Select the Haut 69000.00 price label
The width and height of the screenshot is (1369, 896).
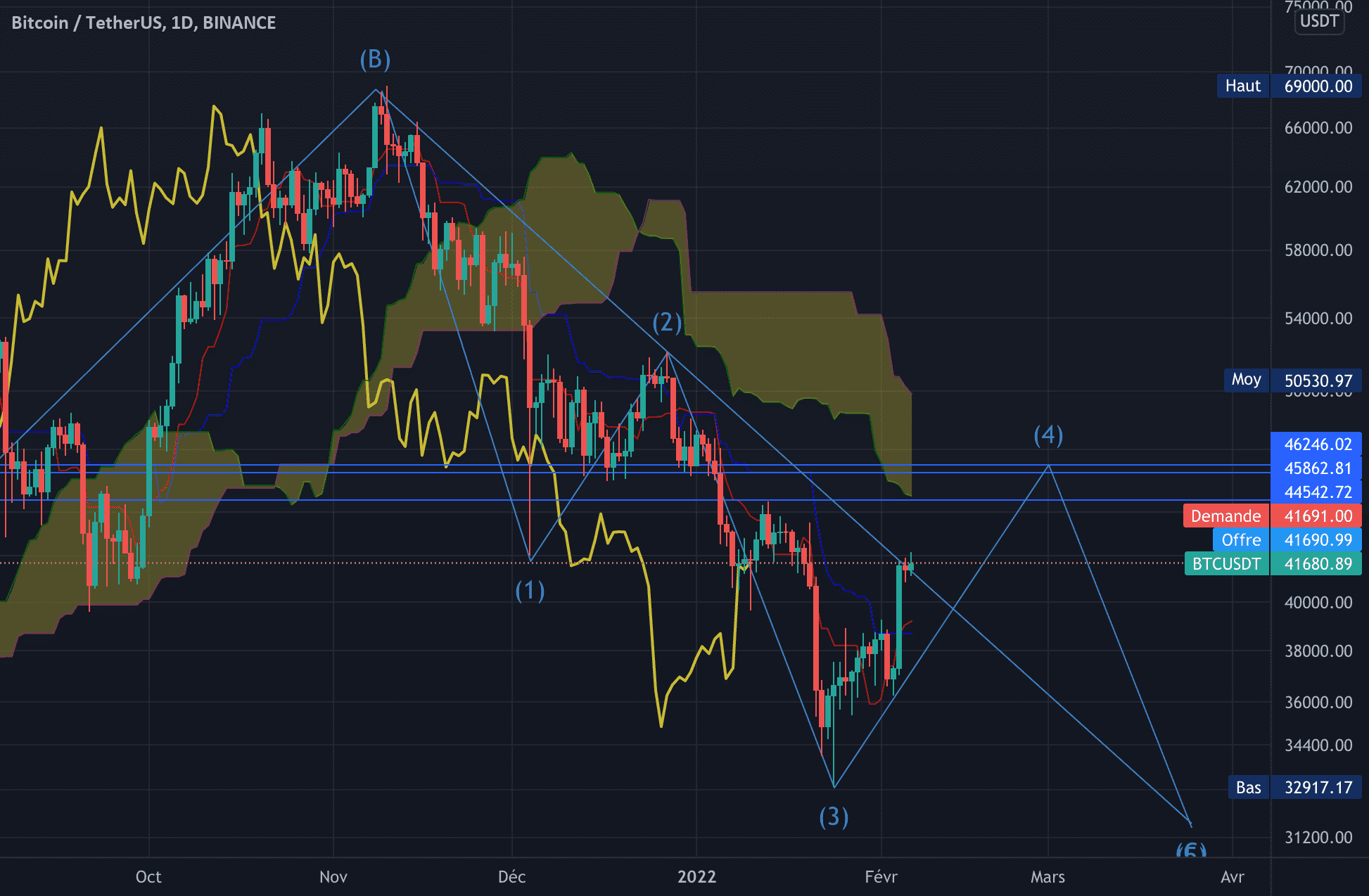tap(1290, 87)
